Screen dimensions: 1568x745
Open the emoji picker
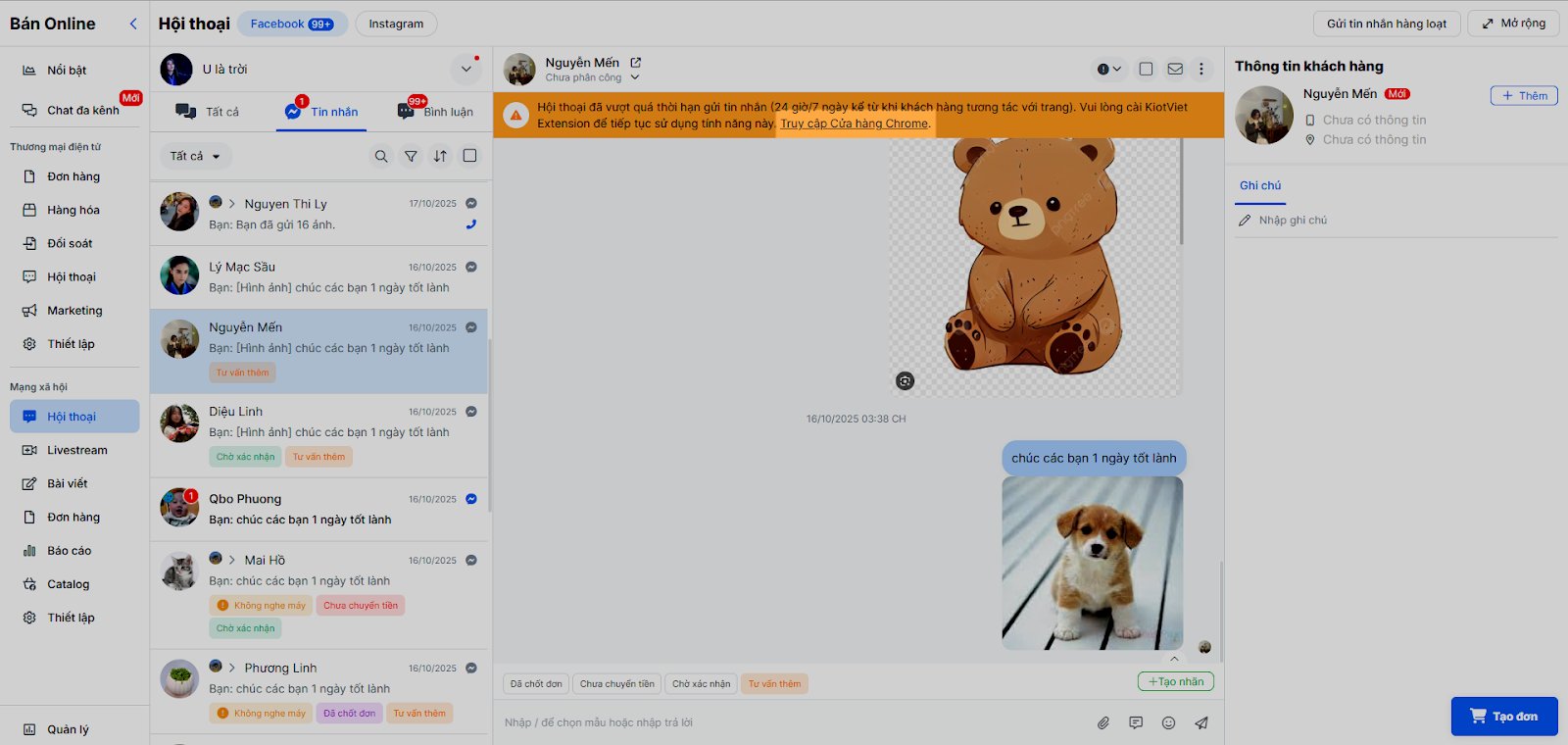(1168, 722)
